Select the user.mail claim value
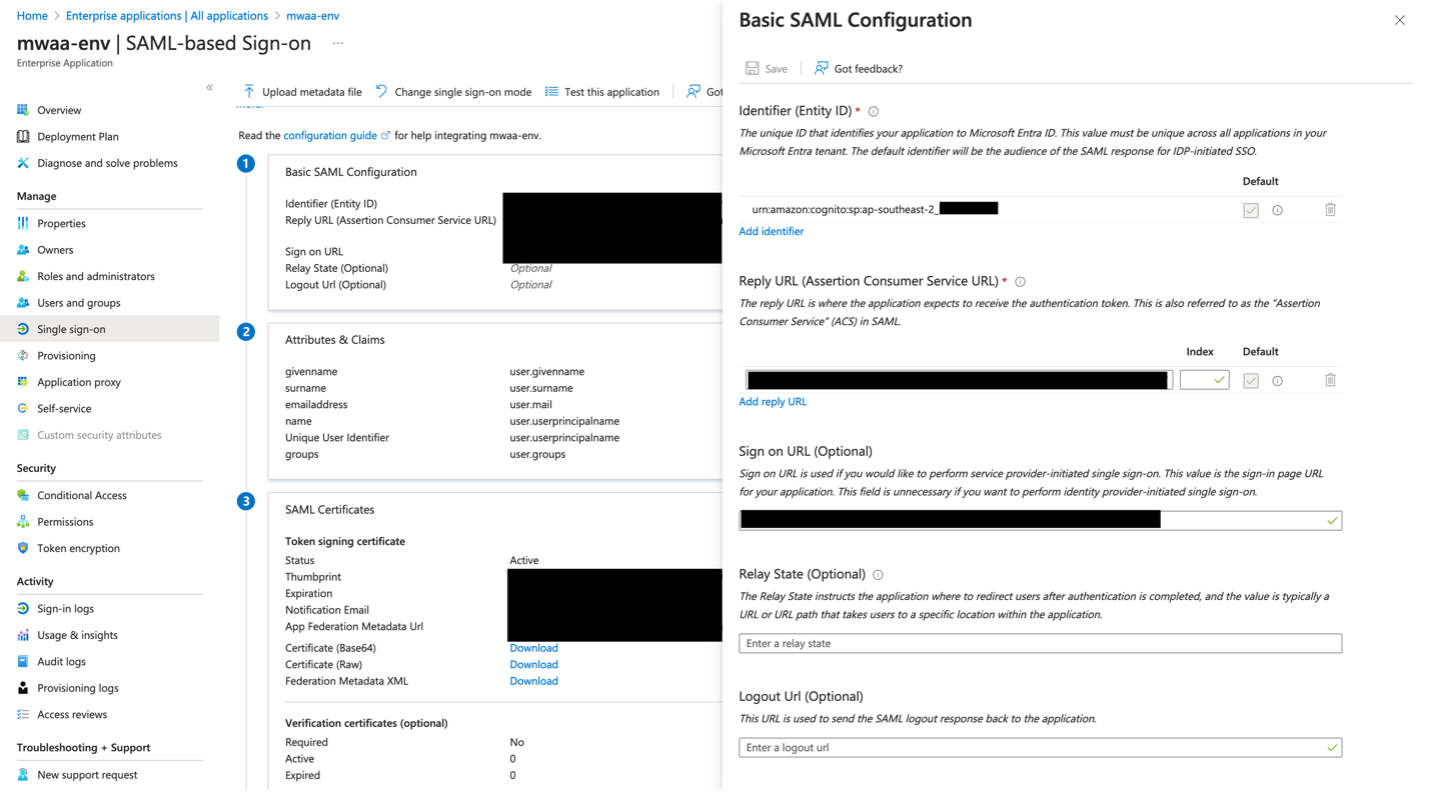The height and width of the screenshot is (794, 1430). pyautogui.click(x=531, y=405)
